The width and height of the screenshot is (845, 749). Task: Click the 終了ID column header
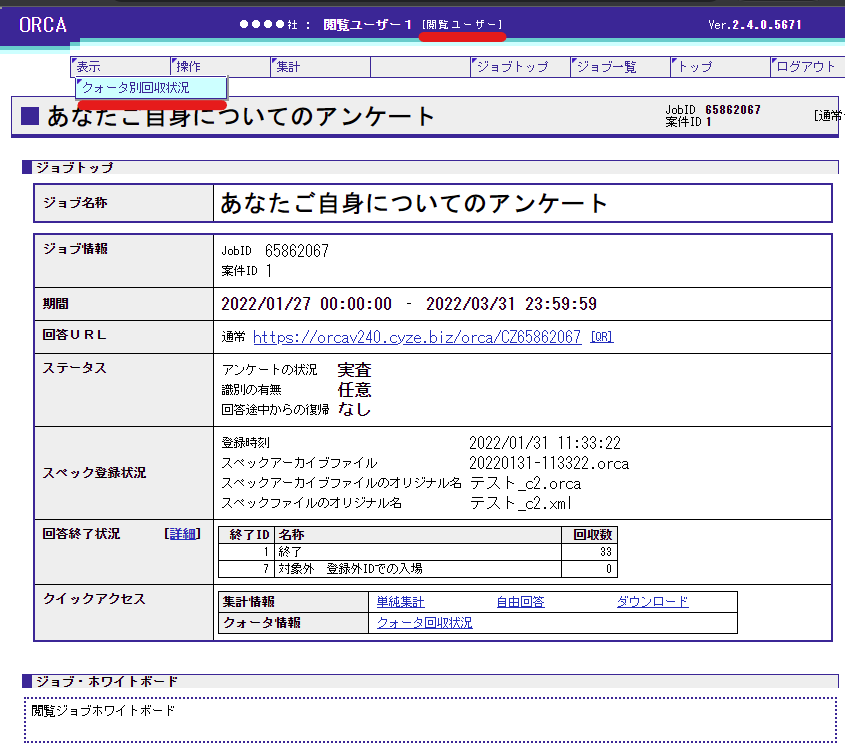pos(247,535)
